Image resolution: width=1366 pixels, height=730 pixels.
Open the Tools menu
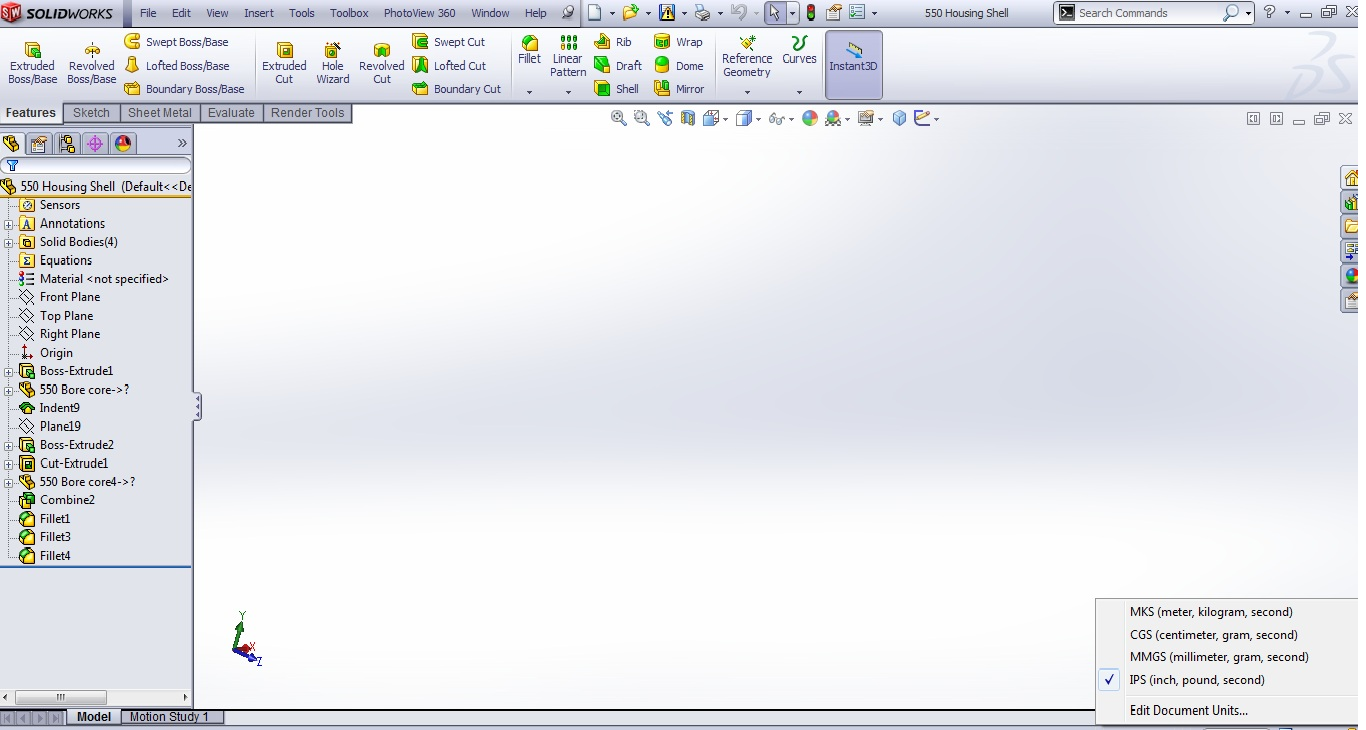pos(302,13)
